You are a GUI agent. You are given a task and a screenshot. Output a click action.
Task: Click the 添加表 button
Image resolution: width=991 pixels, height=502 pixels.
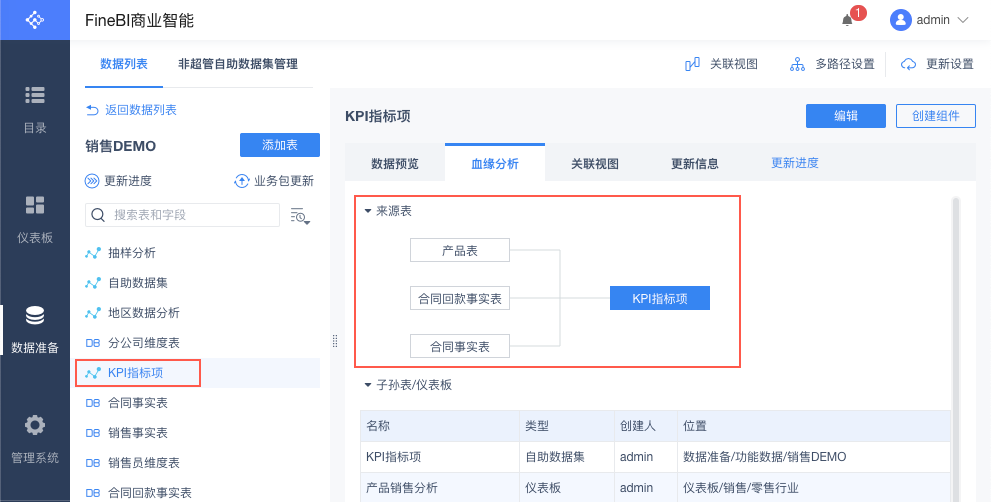[x=279, y=145]
